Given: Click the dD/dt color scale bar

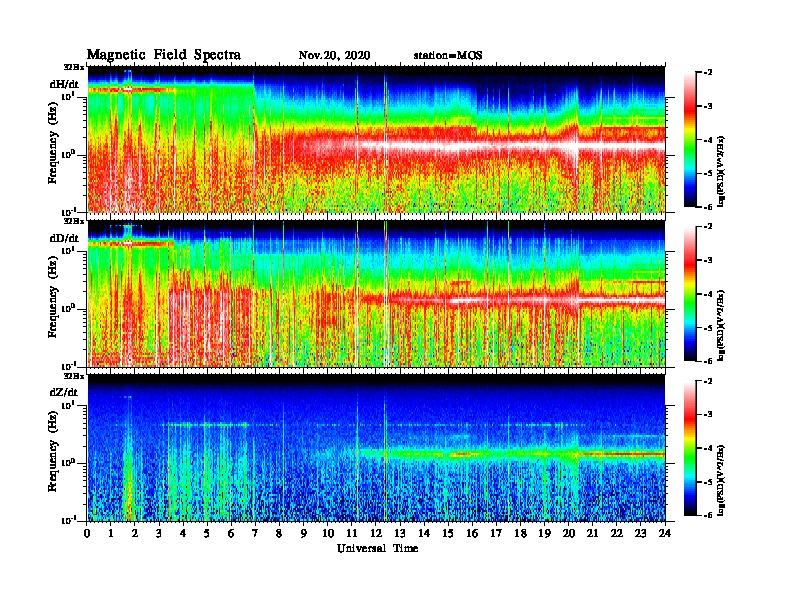Looking at the screenshot, I should pyautogui.click(x=689, y=294).
